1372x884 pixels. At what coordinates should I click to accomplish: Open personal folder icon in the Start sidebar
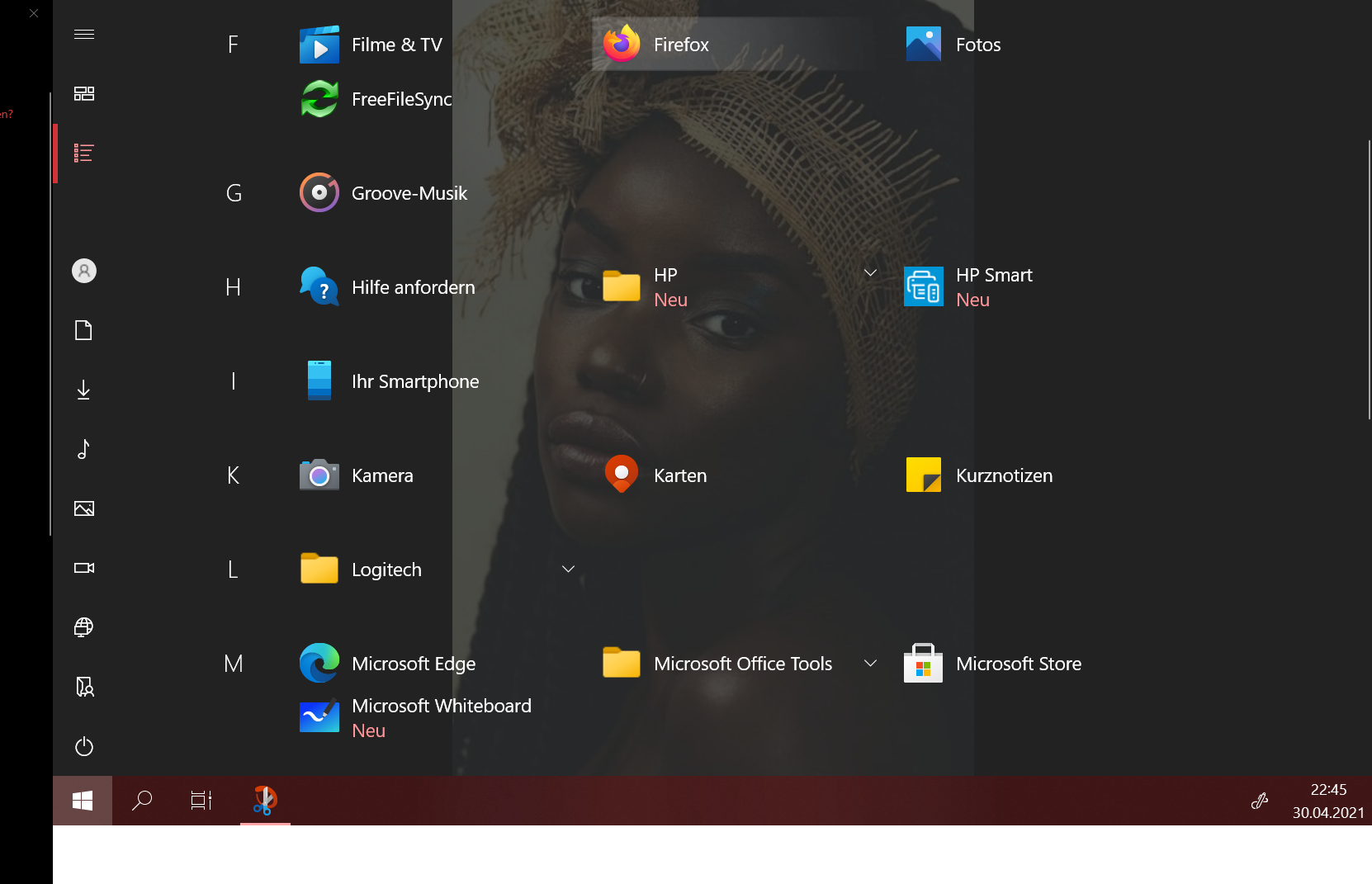point(84,687)
